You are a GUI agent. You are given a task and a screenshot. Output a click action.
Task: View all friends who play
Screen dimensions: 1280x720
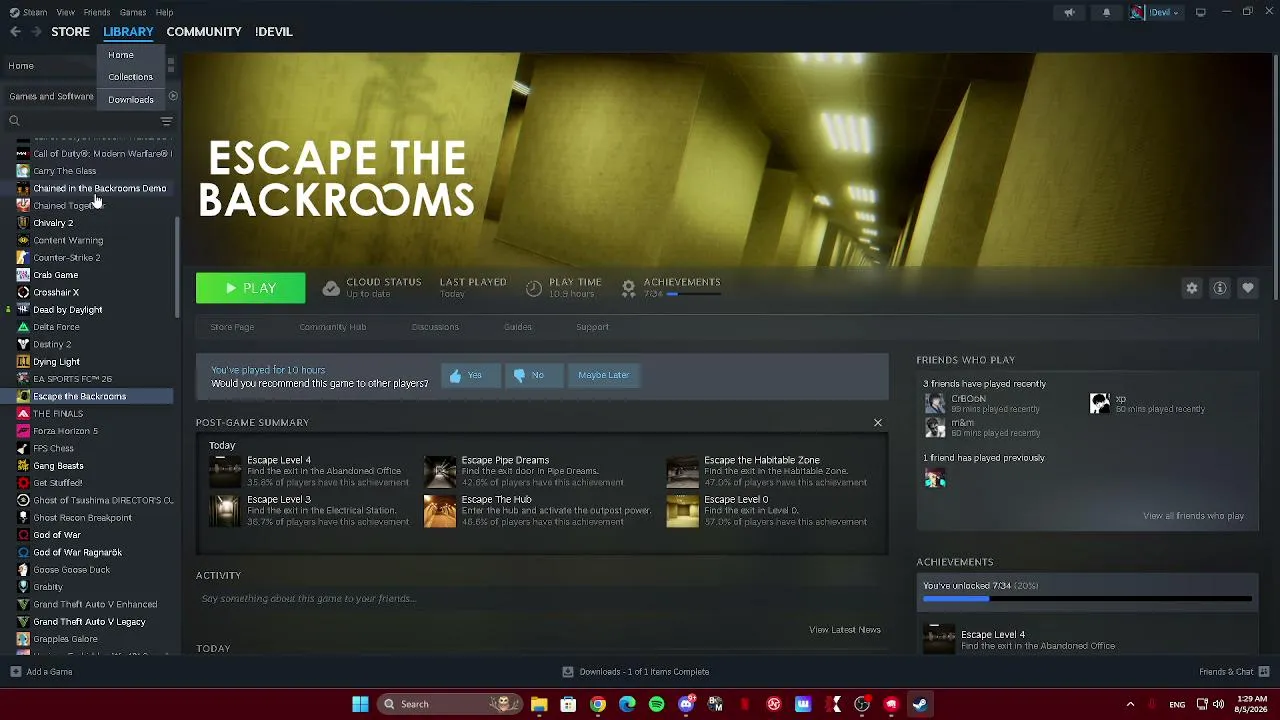[x=1193, y=516]
